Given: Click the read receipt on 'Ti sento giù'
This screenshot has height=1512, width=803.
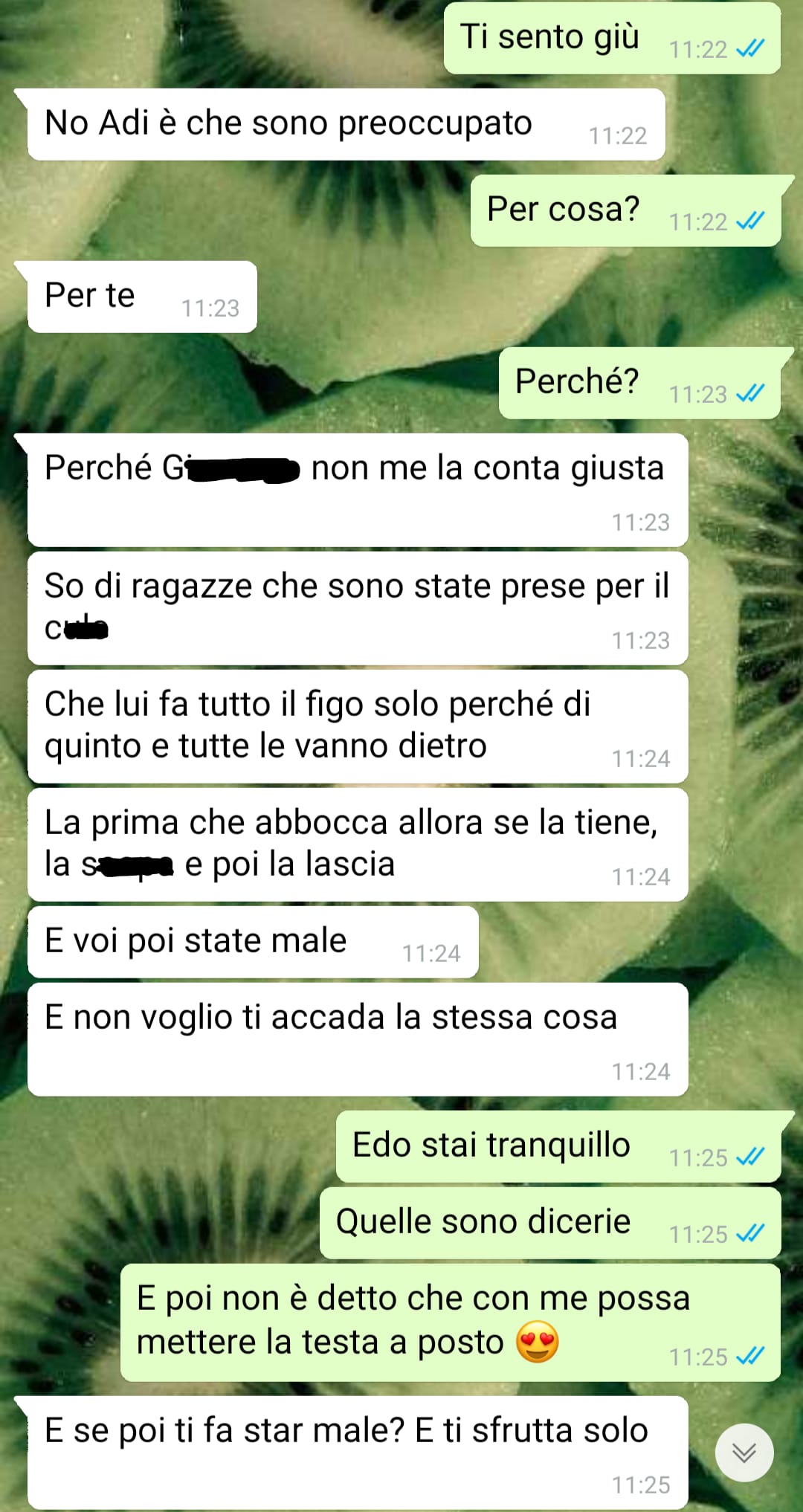Looking at the screenshot, I should pos(749,49).
